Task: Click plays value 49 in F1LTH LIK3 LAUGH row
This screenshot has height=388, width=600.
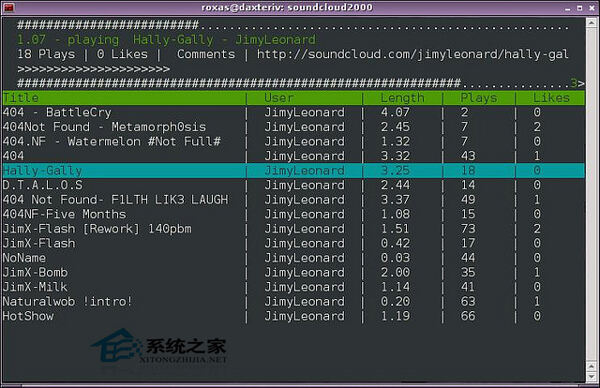Action: [468, 200]
